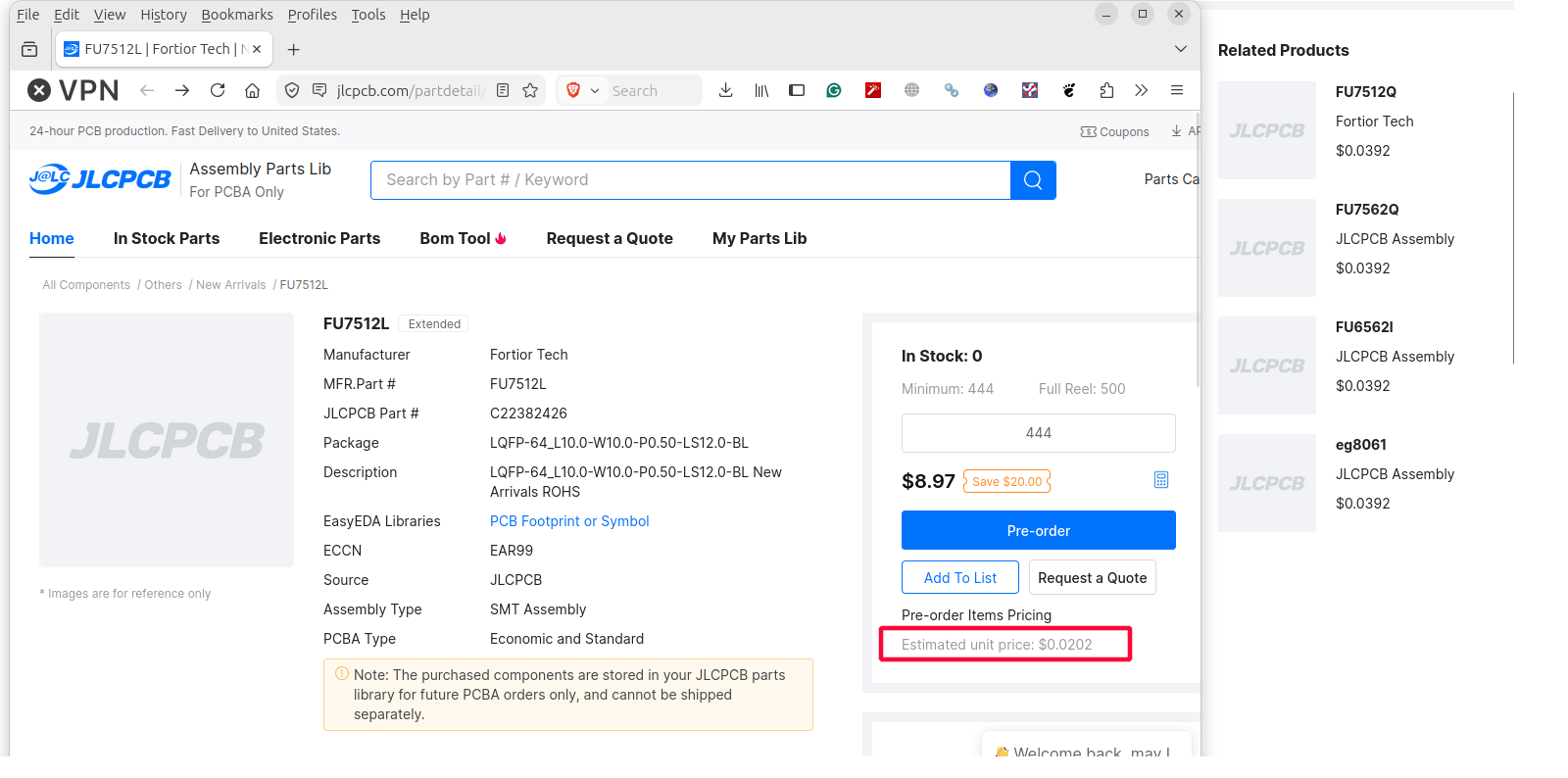Viewport: 1568px width, 778px height.
Task: Open the File menu
Action: pyautogui.click(x=28, y=15)
